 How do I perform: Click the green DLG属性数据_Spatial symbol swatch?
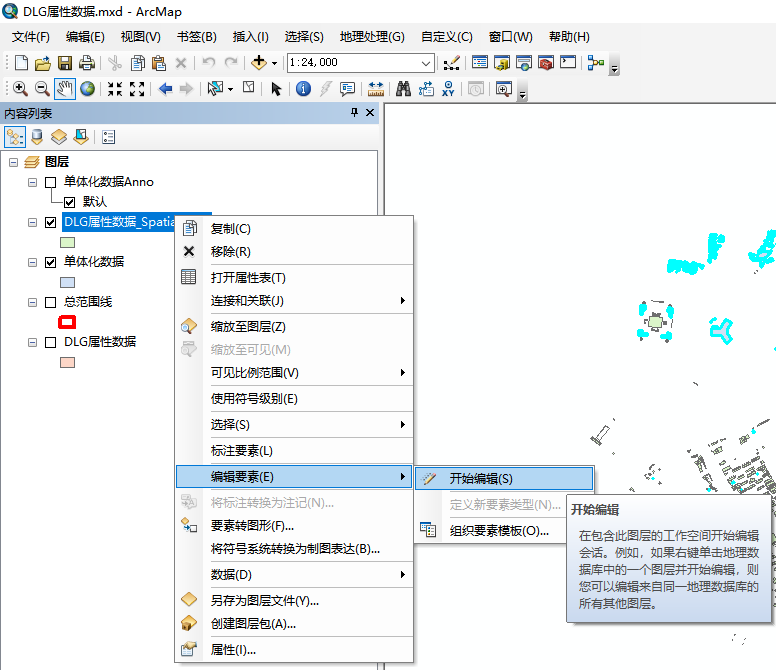pos(67,242)
